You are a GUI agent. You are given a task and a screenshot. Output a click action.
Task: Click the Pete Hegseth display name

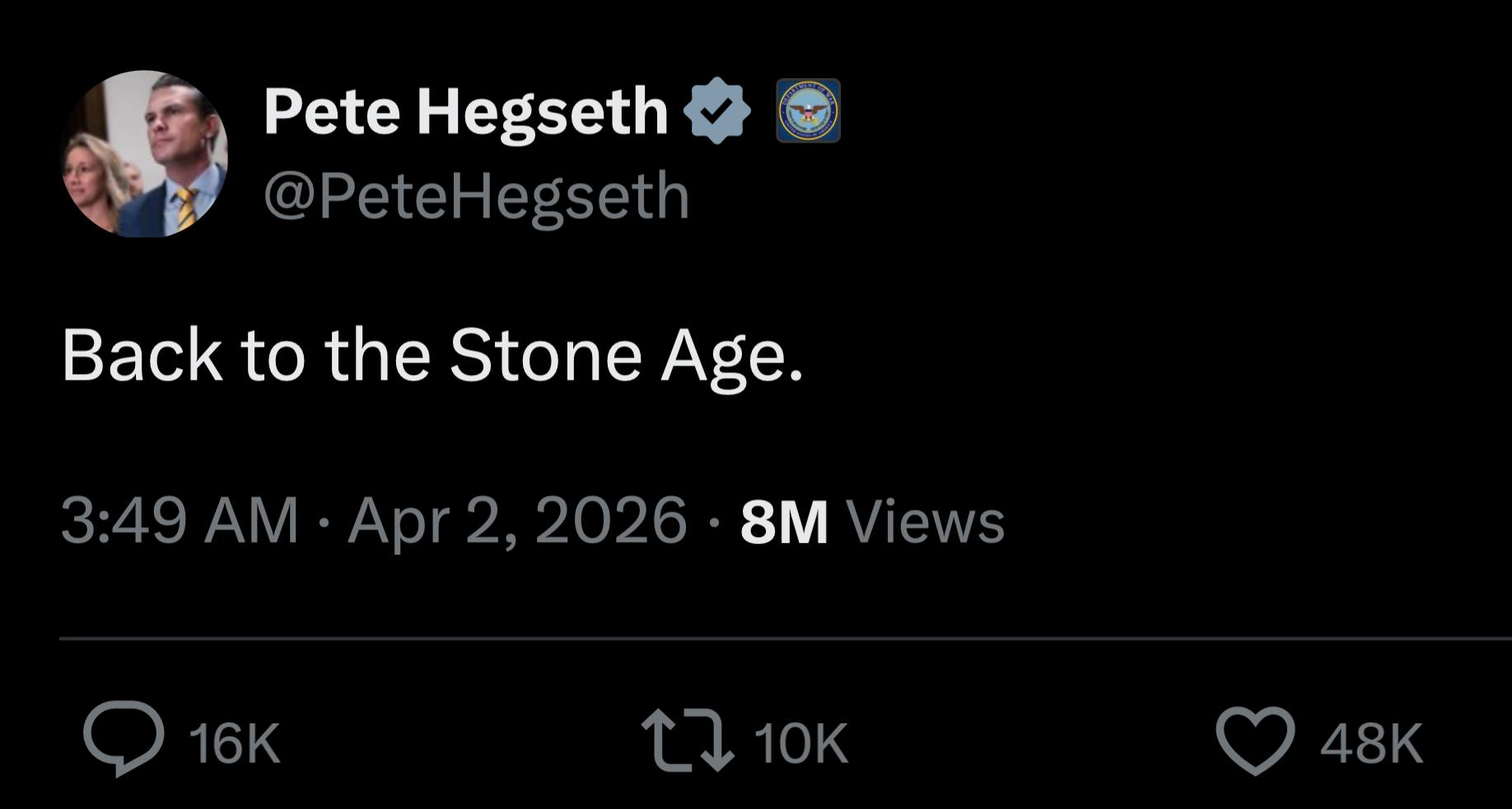coord(465,110)
